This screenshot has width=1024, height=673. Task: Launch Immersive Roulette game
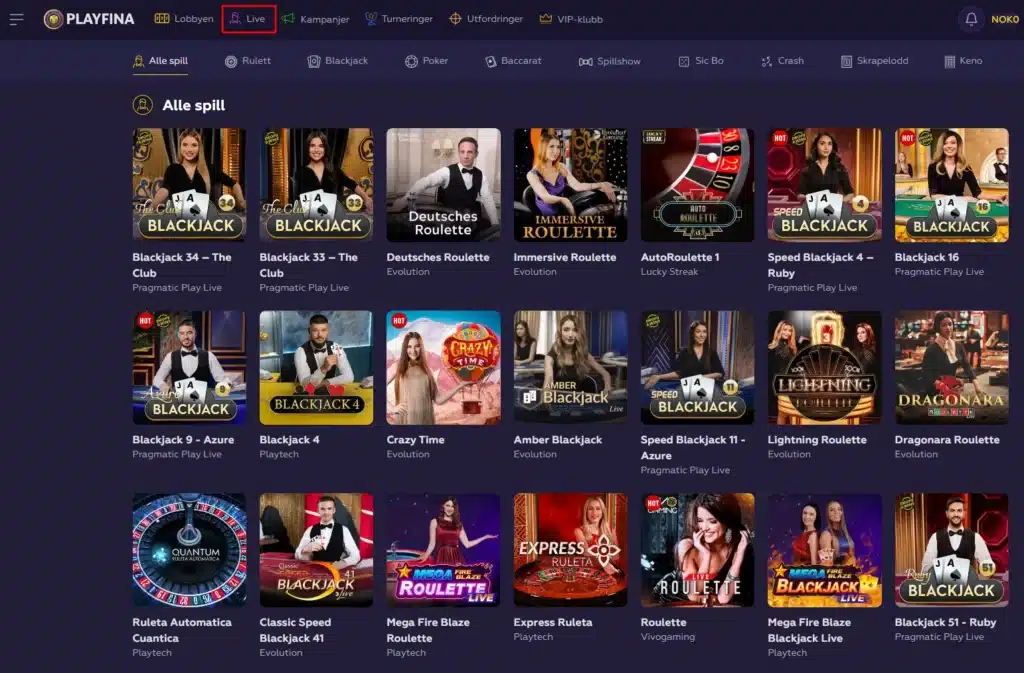click(x=570, y=185)
